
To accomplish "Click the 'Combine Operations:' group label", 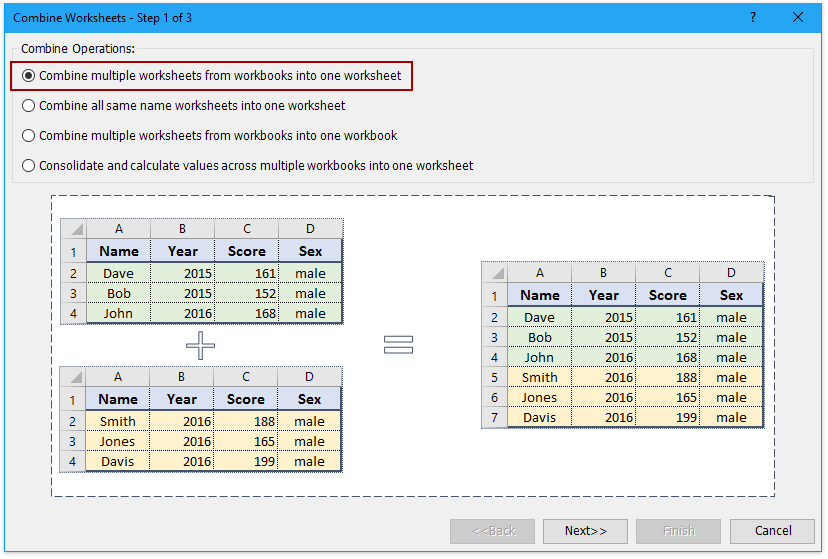I will pyautogui.click(x=77, y=48).
